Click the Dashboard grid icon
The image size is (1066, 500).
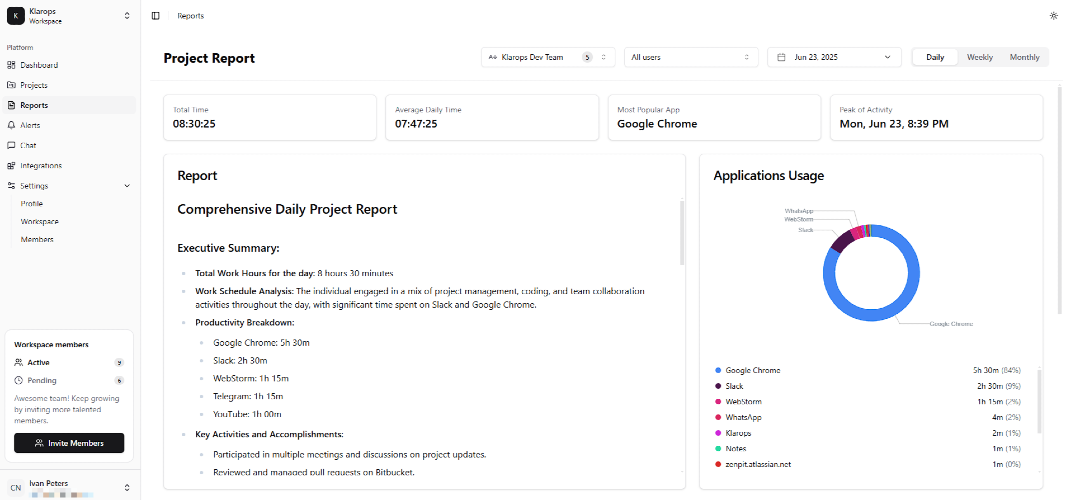[11, 65]
